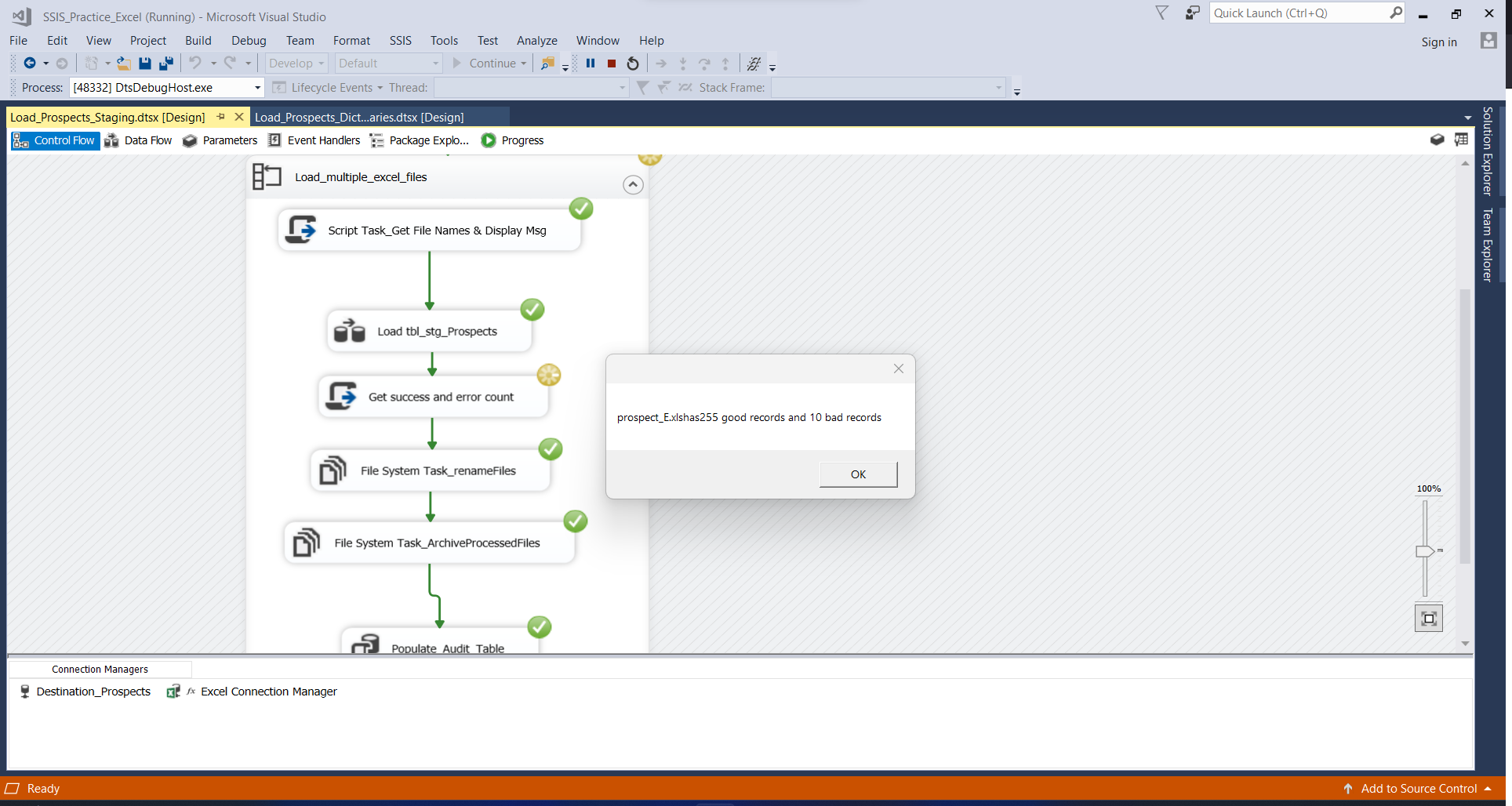
Task: Open the Event Handlers tab
Action: point(314,140)
